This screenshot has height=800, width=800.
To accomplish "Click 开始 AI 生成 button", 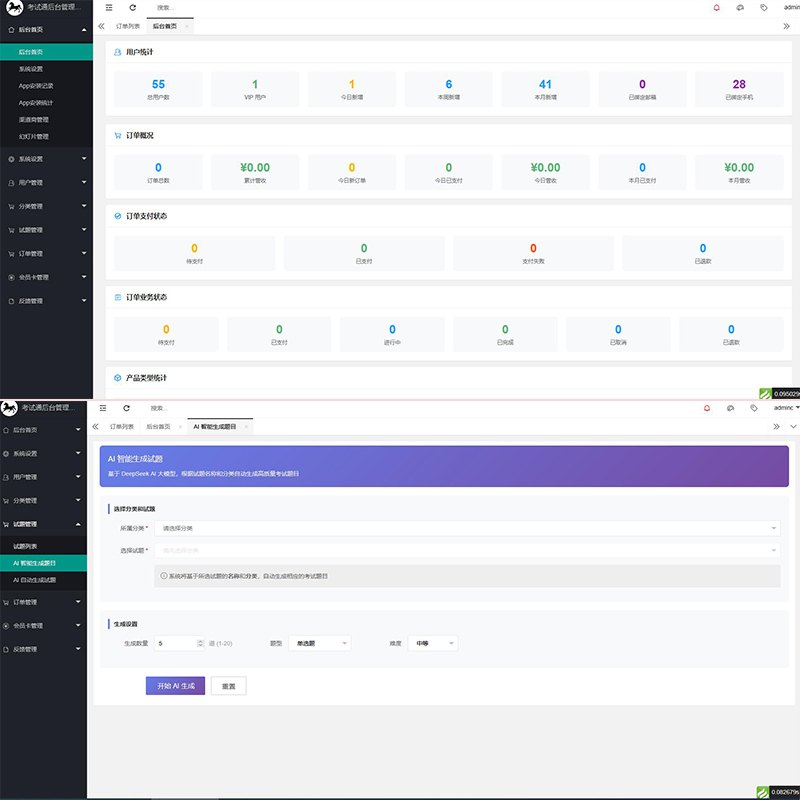I will coord(176,686).
